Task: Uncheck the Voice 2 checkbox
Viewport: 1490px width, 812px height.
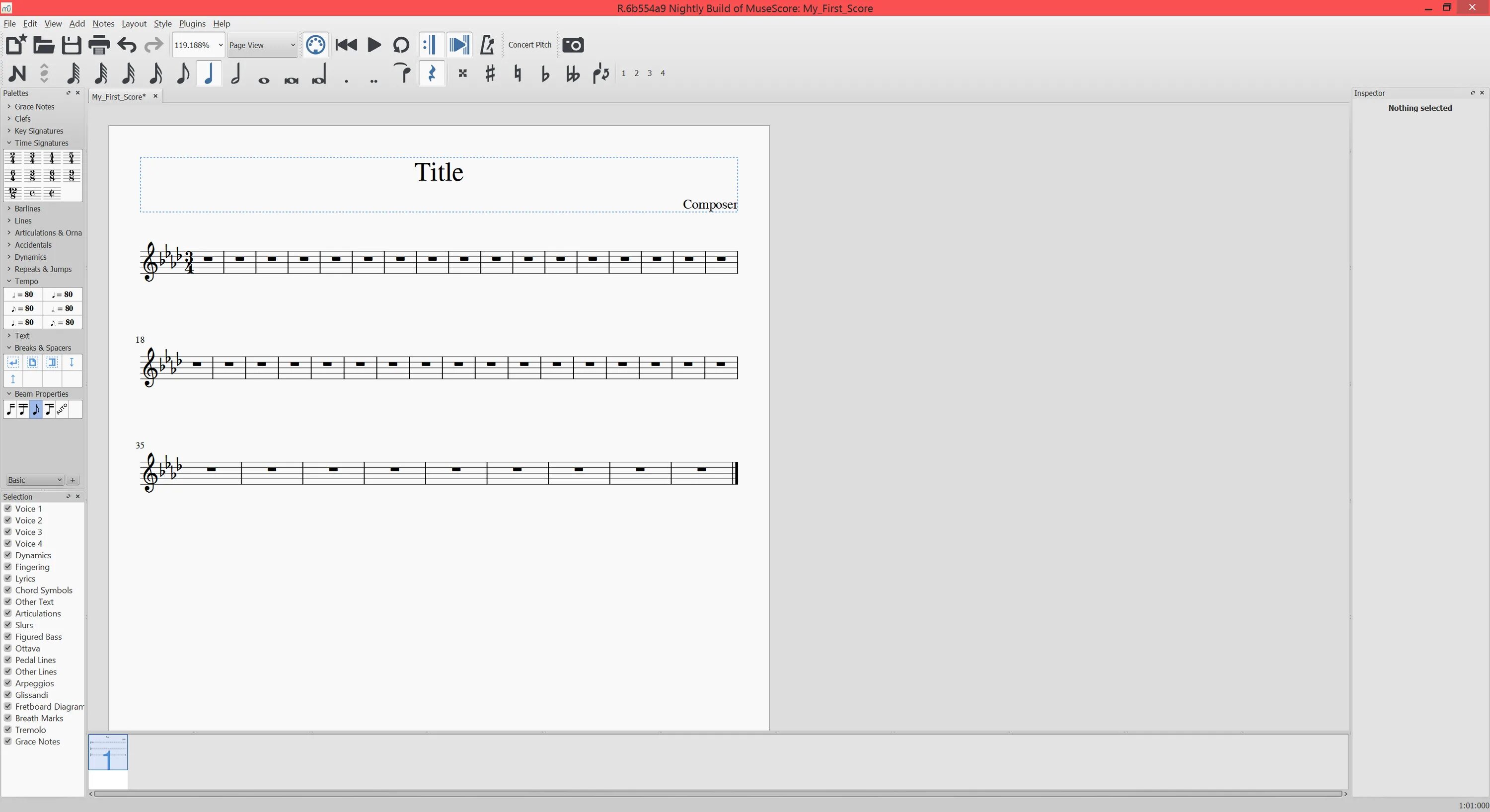Action: (x=8, y=520)
